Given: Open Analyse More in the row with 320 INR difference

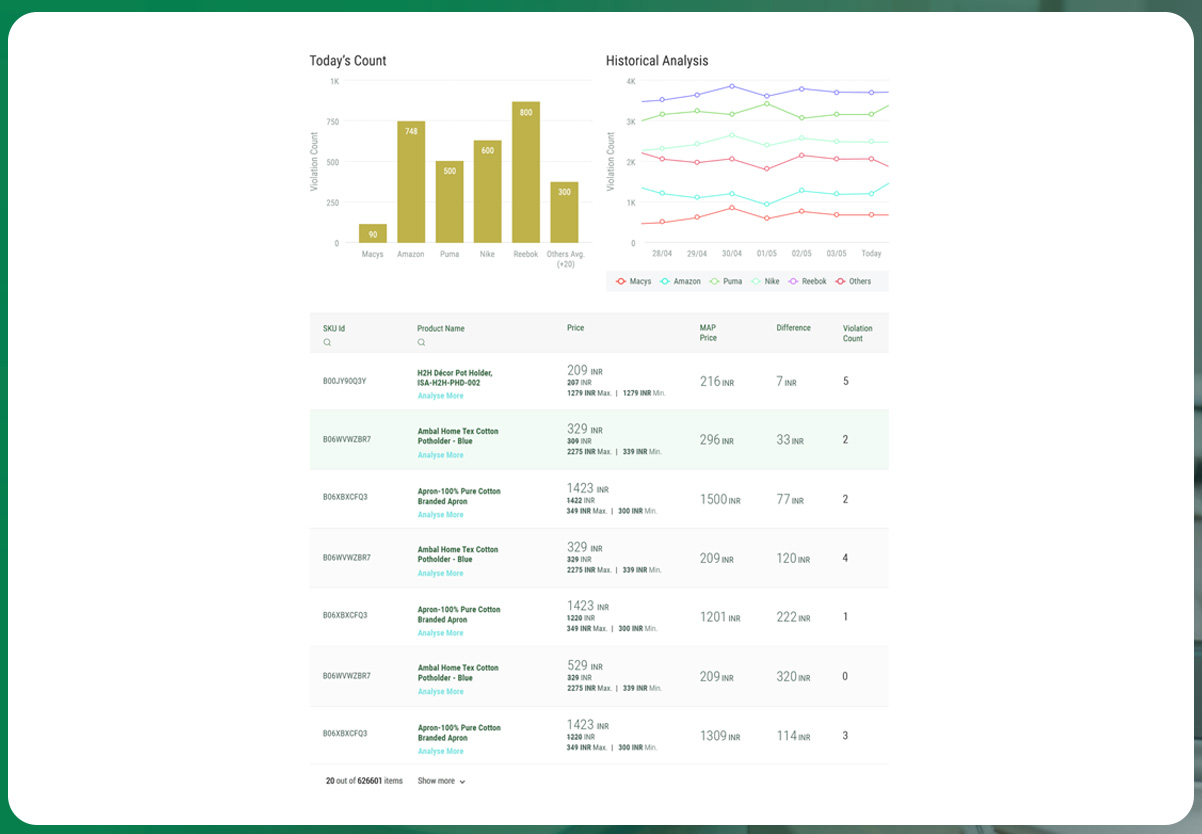Looking at the screenshot, I should pos(440,691).
